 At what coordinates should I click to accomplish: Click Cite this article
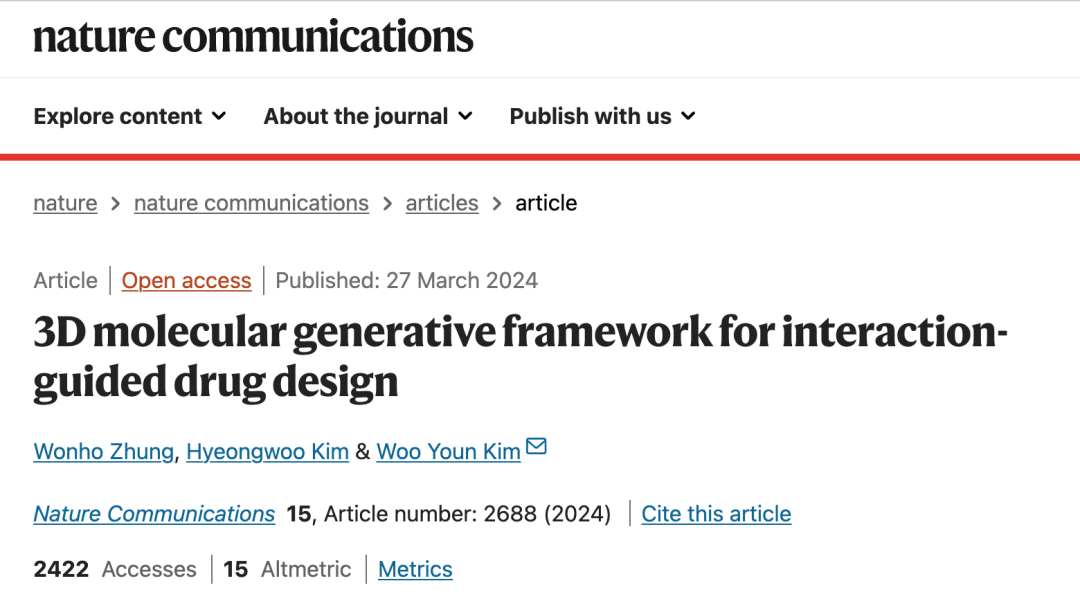tap(716, 514)
